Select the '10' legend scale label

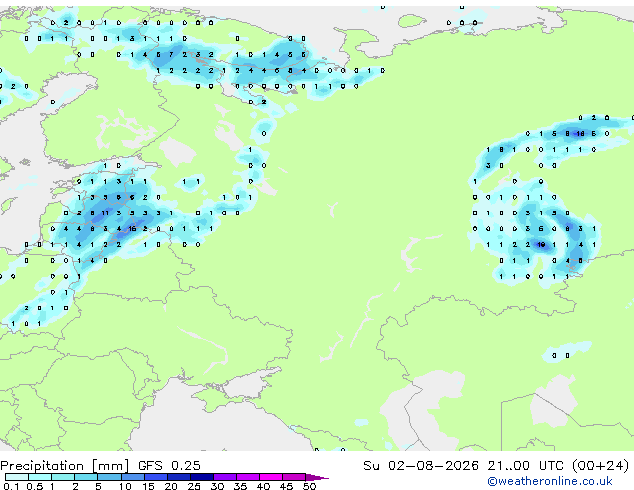125,486
